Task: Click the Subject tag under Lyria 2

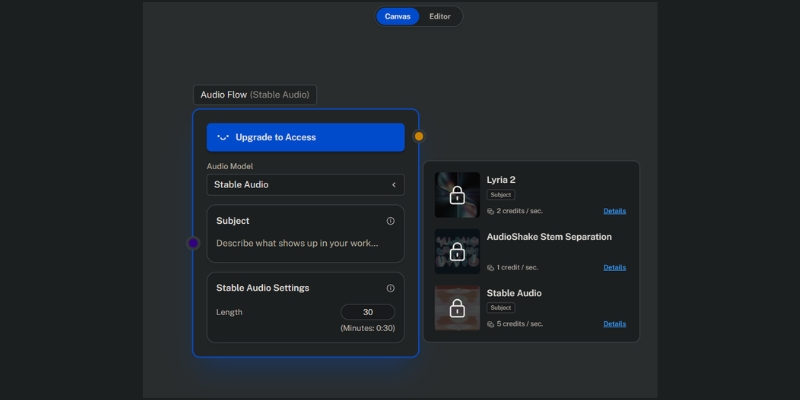Action: click(x=501, y=195)
